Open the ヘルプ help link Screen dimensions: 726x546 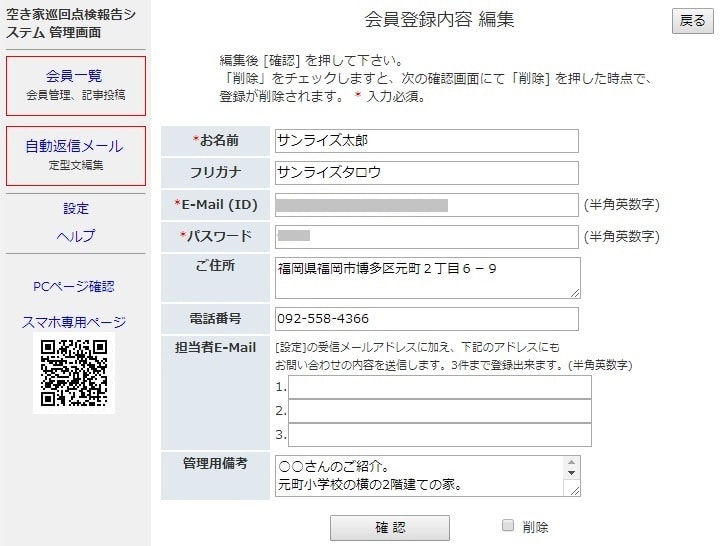[76, 236]
